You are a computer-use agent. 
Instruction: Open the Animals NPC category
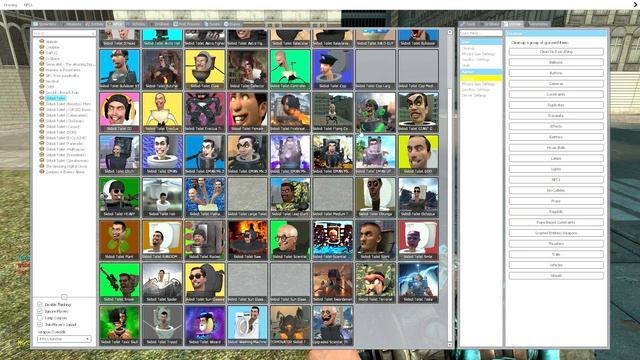[x=51, y=41]
